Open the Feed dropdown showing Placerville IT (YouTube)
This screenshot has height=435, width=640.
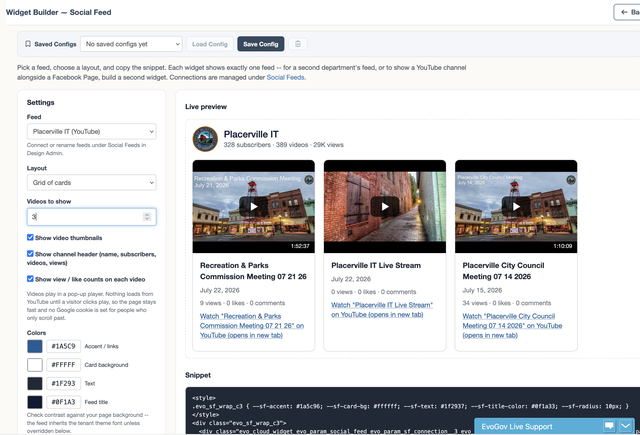91,131
